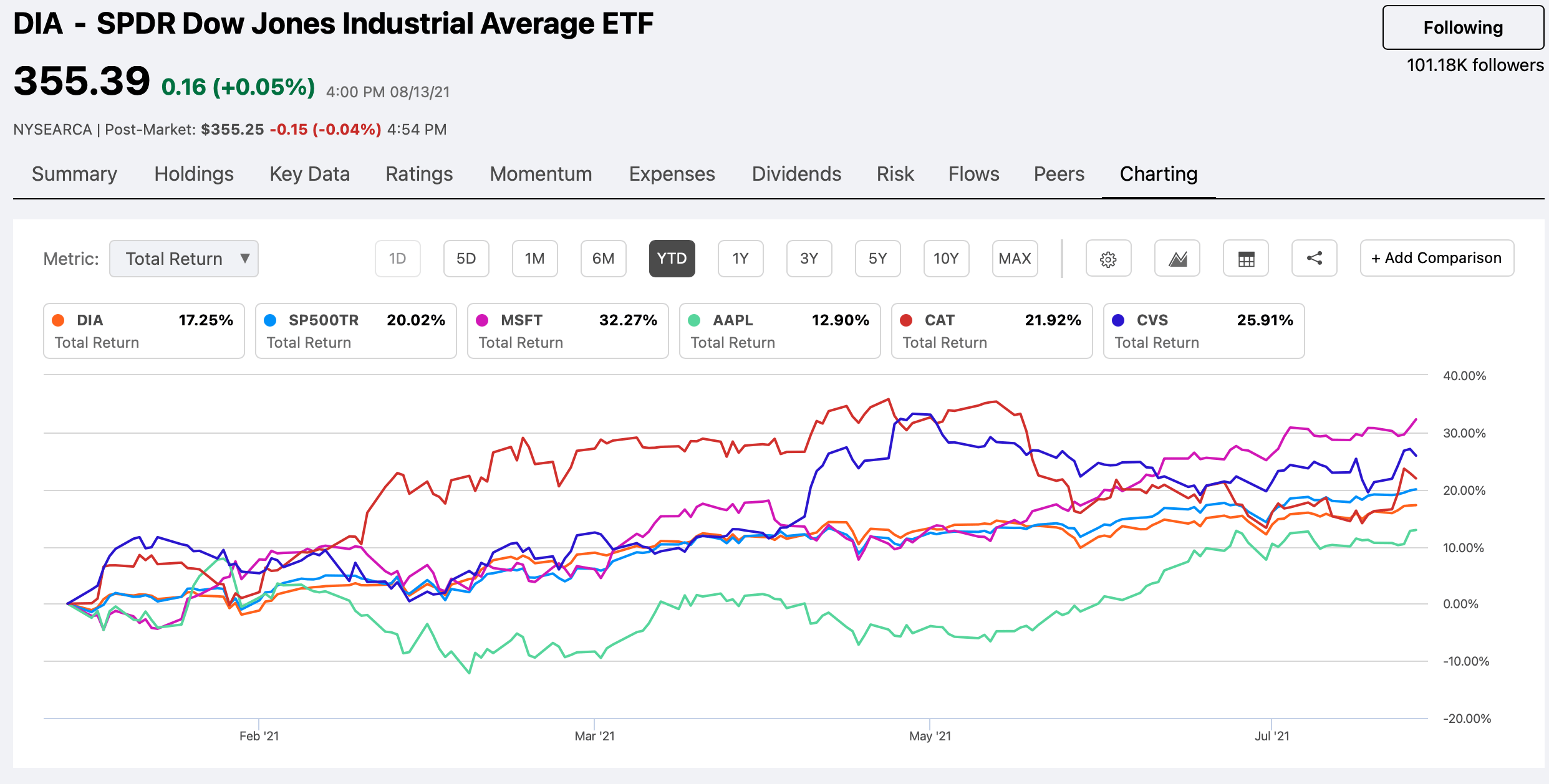Toggle the AAPL comparison card
1549x784 pixels.
779,330
